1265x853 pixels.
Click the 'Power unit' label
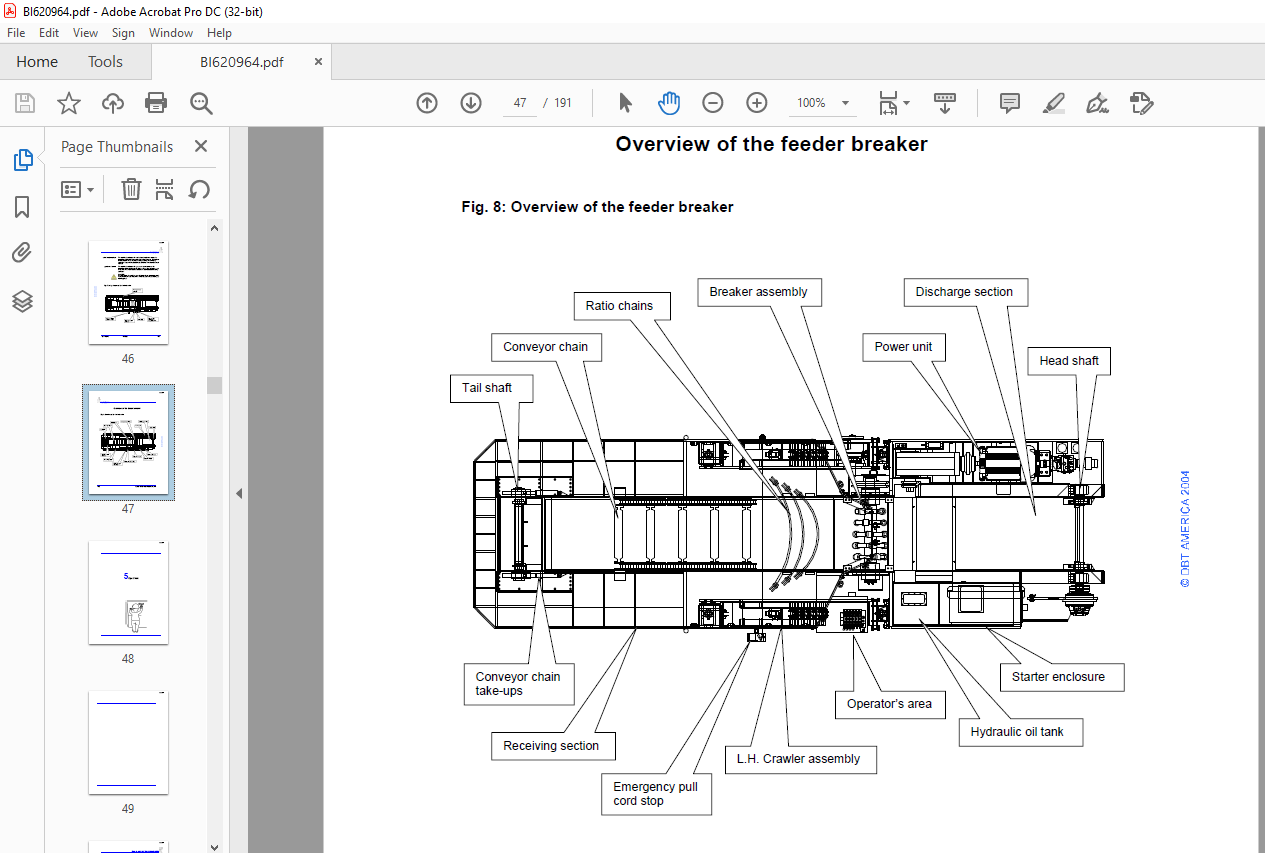(x=904, y=347)
